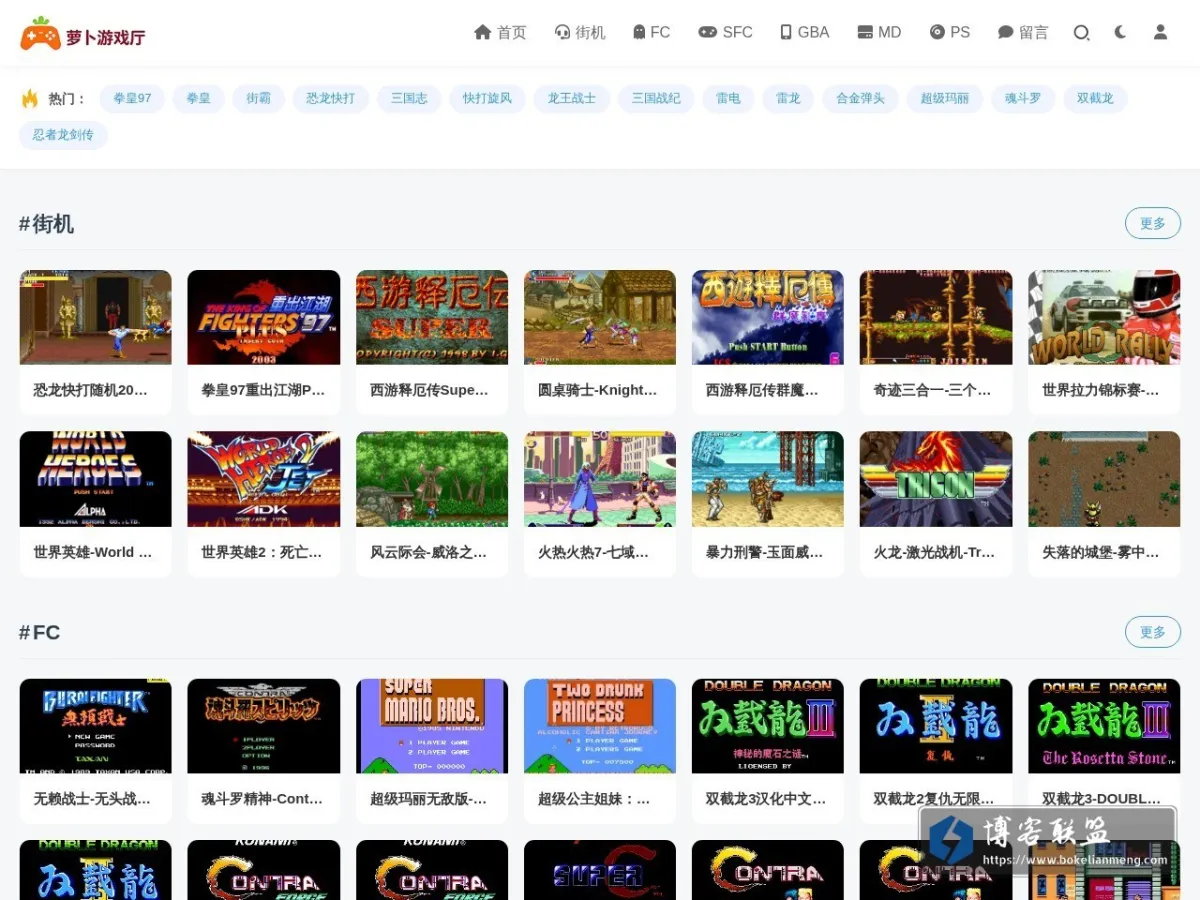Click 更多 button in 街机 section
The image size is (1200, 900).
1153,223
